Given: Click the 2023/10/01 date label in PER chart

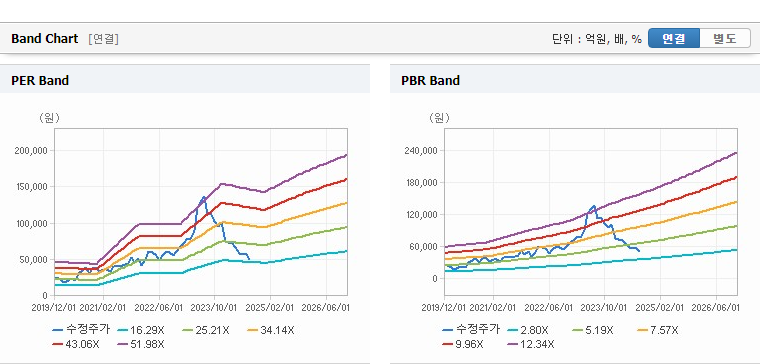Looking at the screenshot, I should 214,308.
